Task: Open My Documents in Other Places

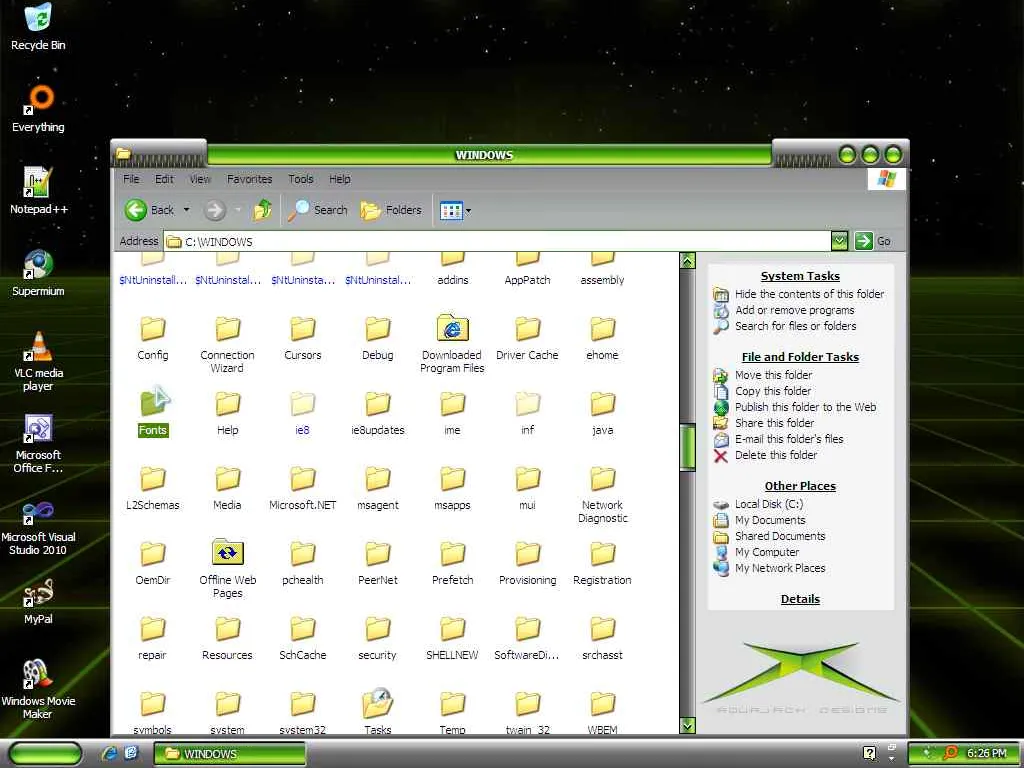Action: point(770,520)
